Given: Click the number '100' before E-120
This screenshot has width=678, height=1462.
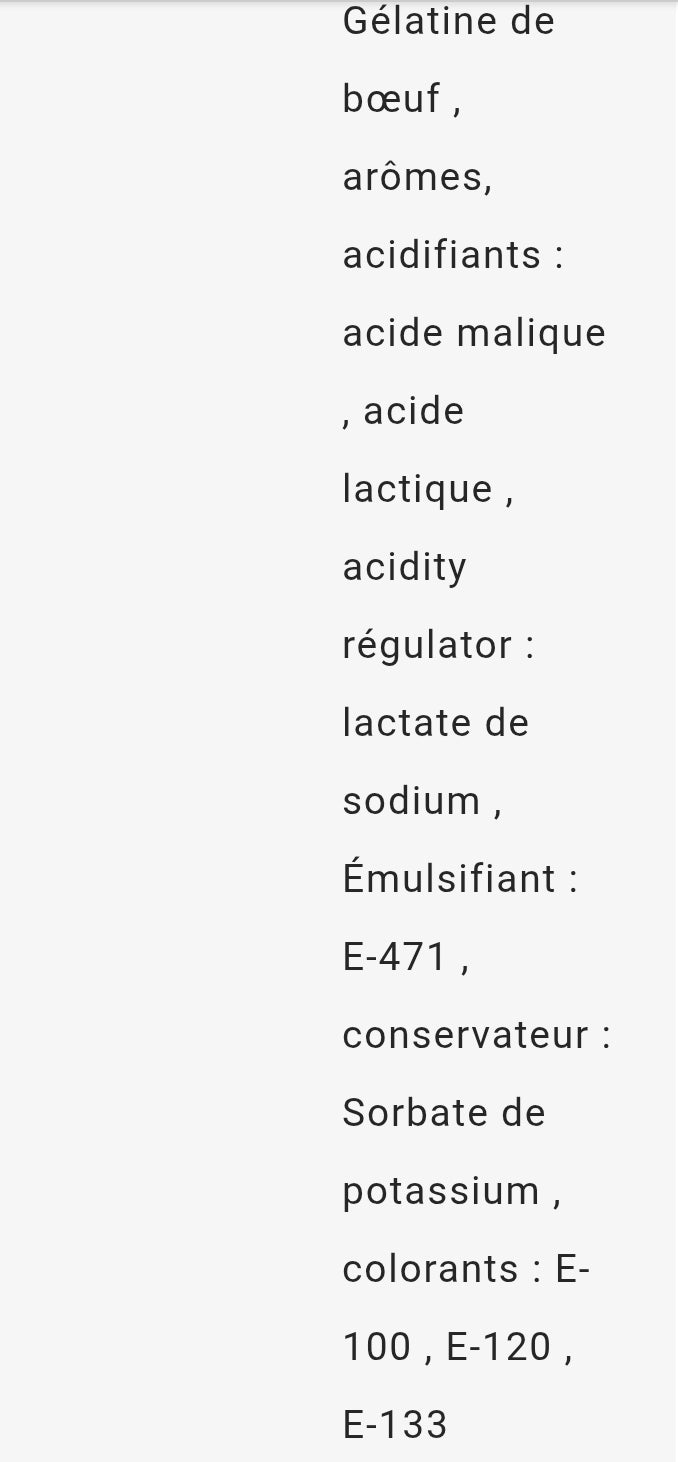Looking at the screenshot, I should 377,1347.
